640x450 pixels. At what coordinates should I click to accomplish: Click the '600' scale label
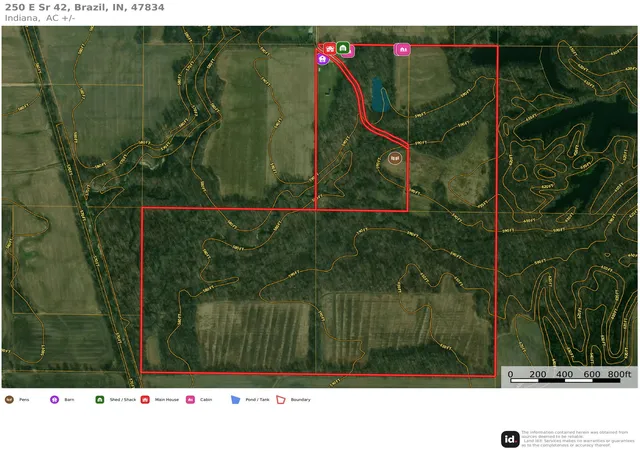point(592,374)
